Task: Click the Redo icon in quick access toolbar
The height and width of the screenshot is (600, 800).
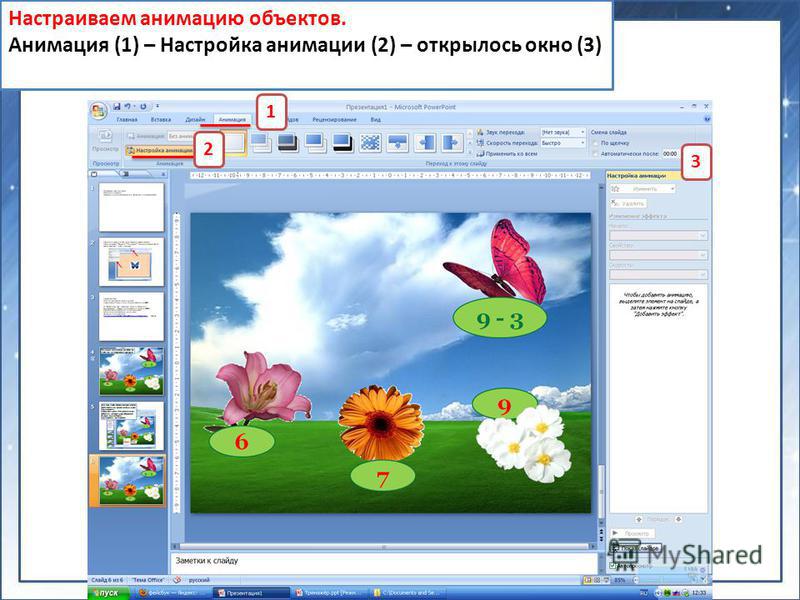Action: tap(143, 107)
